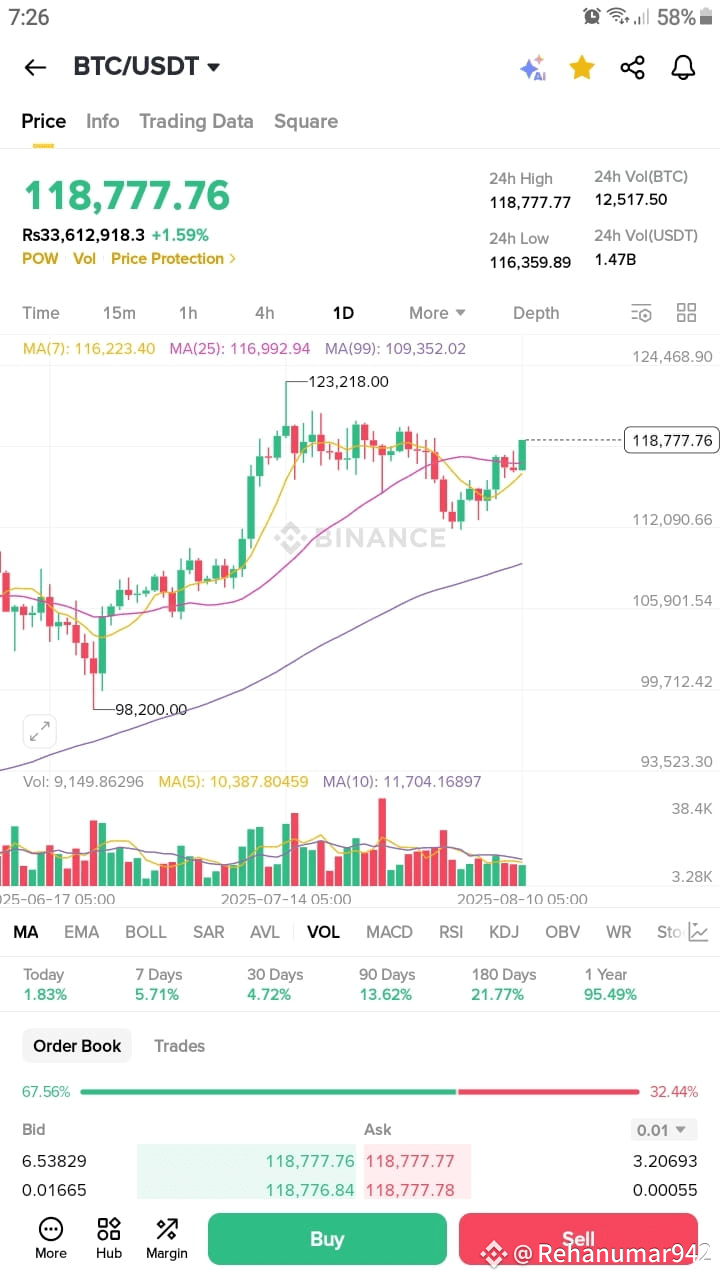Image resolution: width=720 pixels, height=1280 pixels.
Task: Enable the WR indicator
Action: coord(619,932)
